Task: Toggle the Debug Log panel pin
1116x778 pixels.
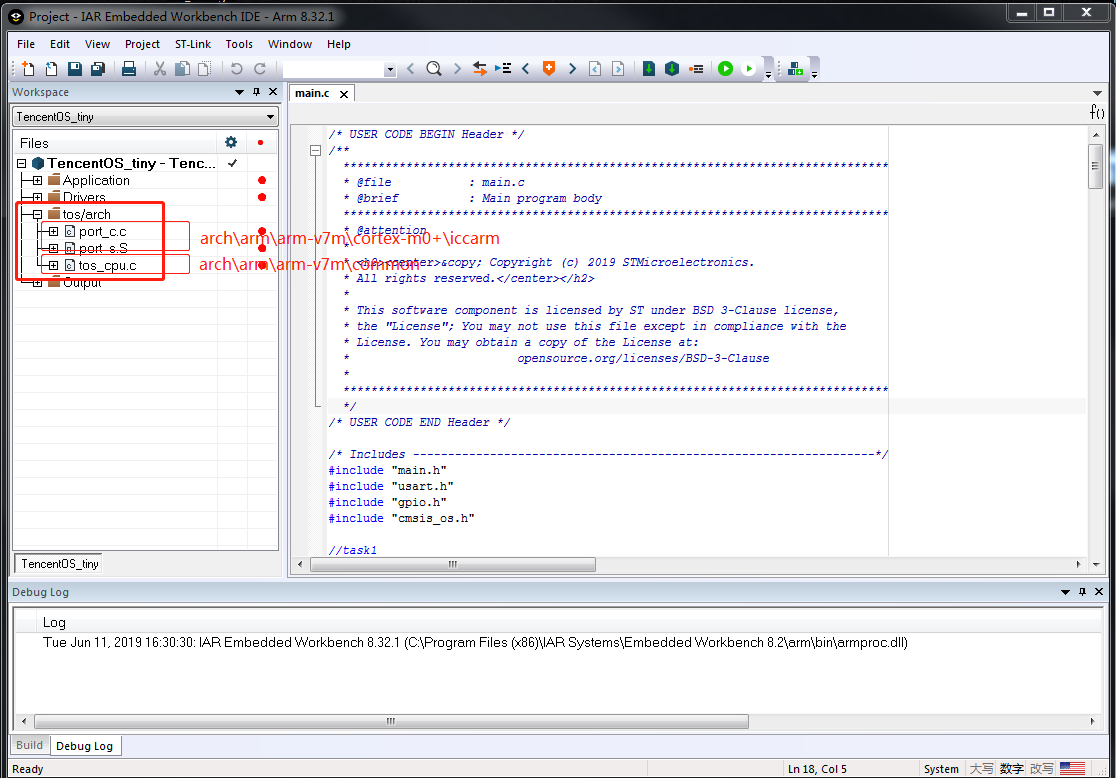Action: [x=1082, y=592]
